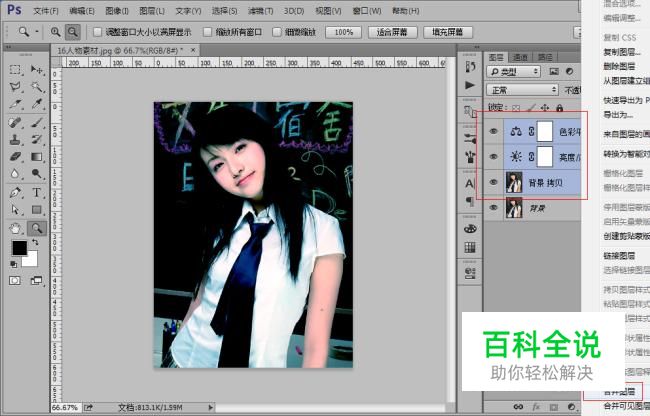Reset to default black and white colors
650x416 pixels.
[x=13, y=264]
